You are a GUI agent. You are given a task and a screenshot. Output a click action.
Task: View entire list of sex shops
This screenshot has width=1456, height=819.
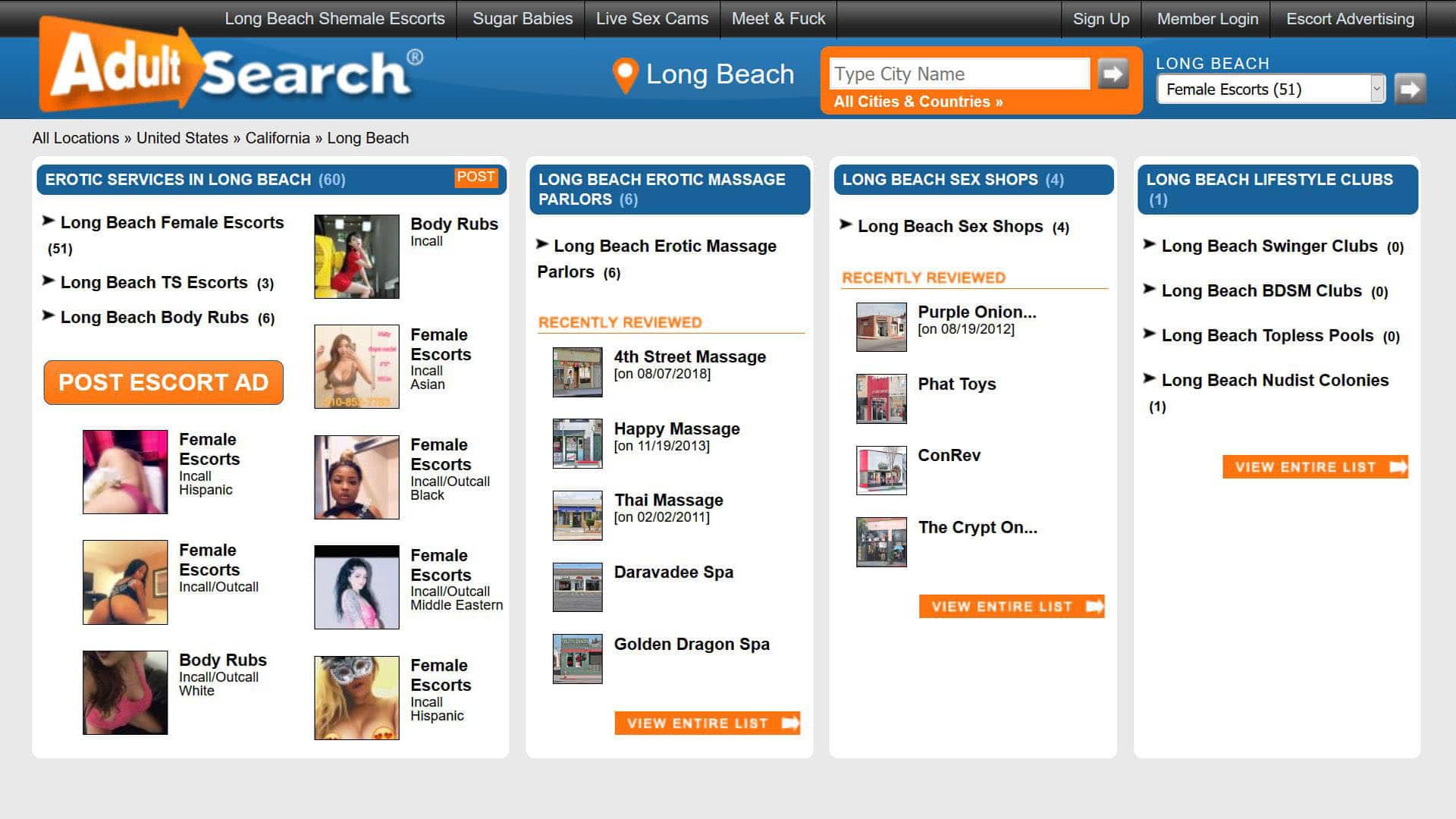[1011, 607]
